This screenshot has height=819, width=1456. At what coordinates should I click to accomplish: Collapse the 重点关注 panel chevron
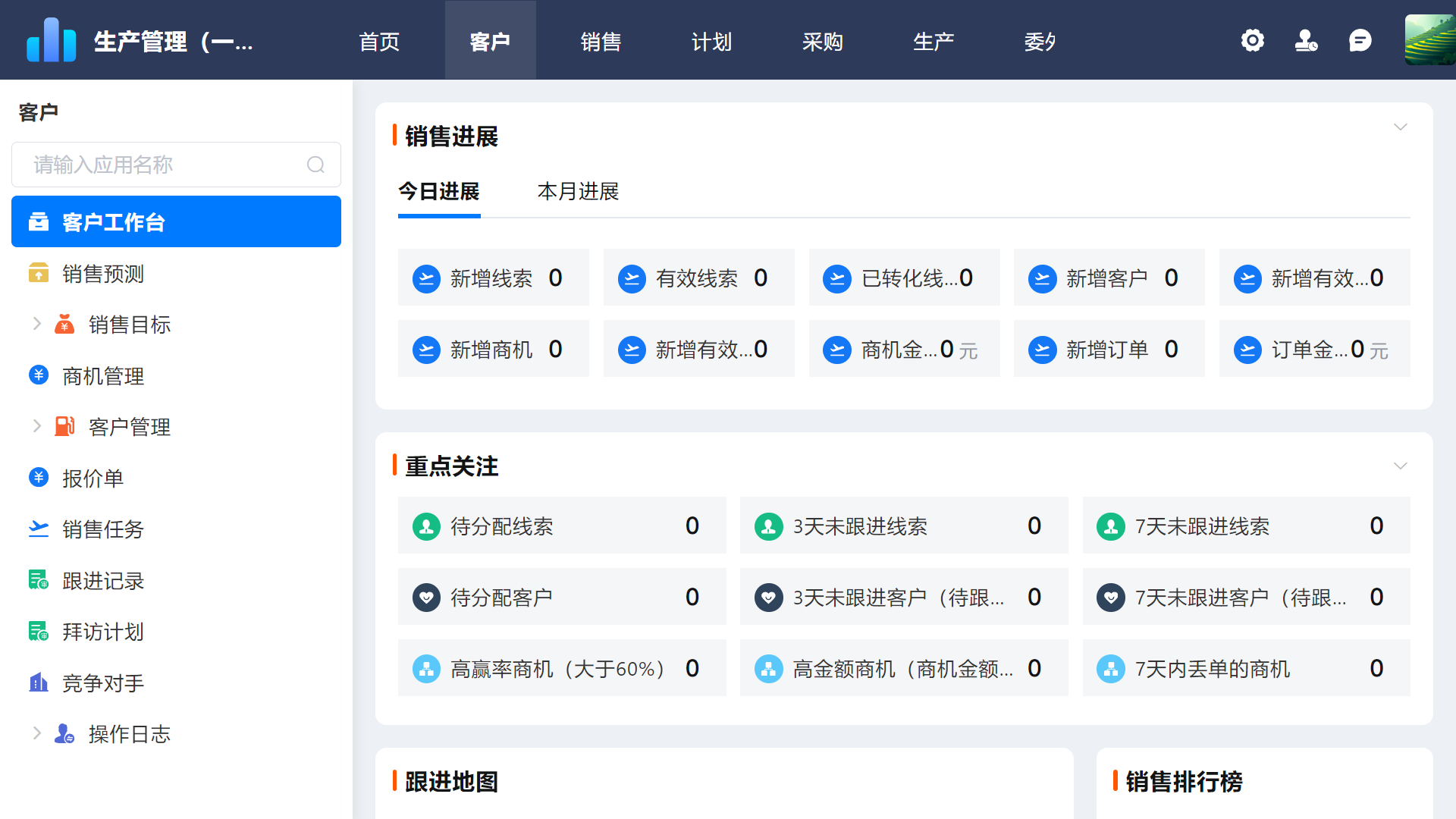pyautogui.click(x=1400, y=464)
